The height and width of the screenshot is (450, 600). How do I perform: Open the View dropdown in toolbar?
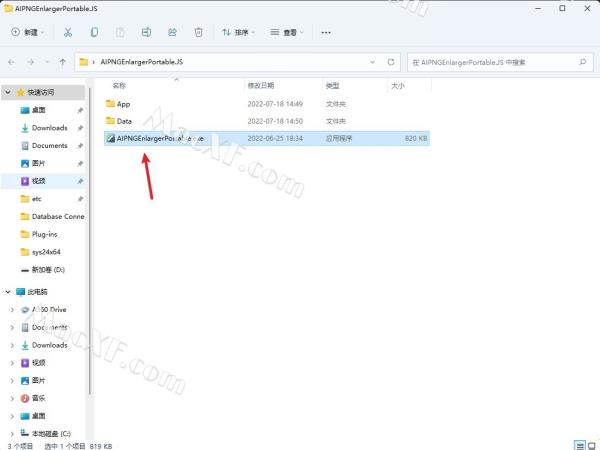(287, 32)
